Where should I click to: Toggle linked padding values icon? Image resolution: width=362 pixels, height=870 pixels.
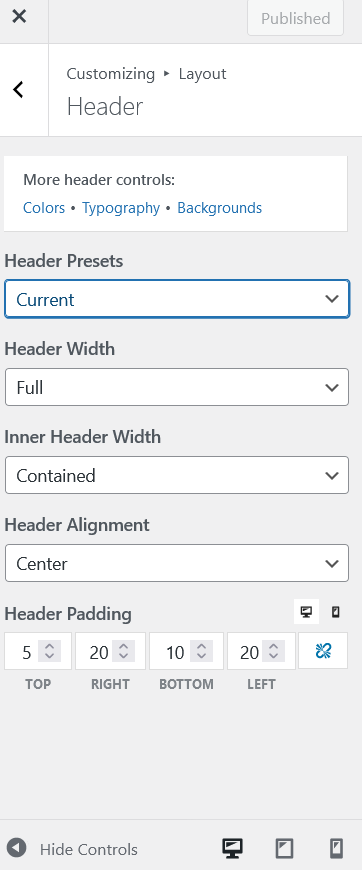(323, 651)
